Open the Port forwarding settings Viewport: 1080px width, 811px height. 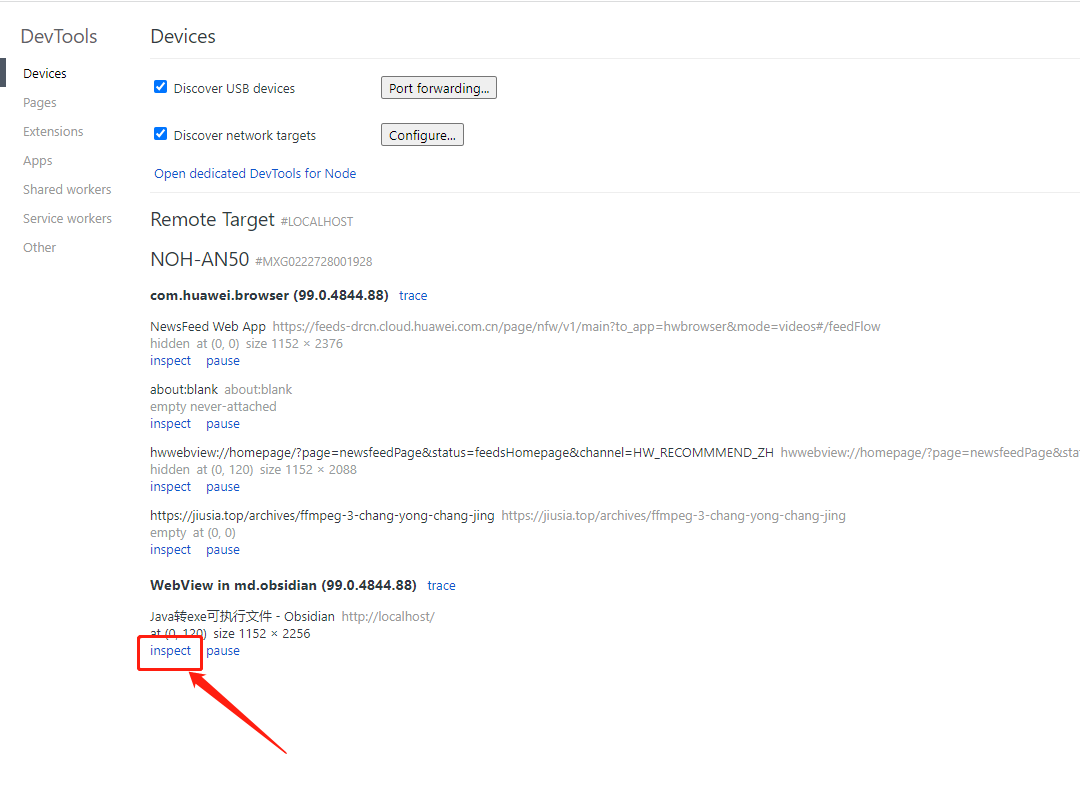(438, 88)
